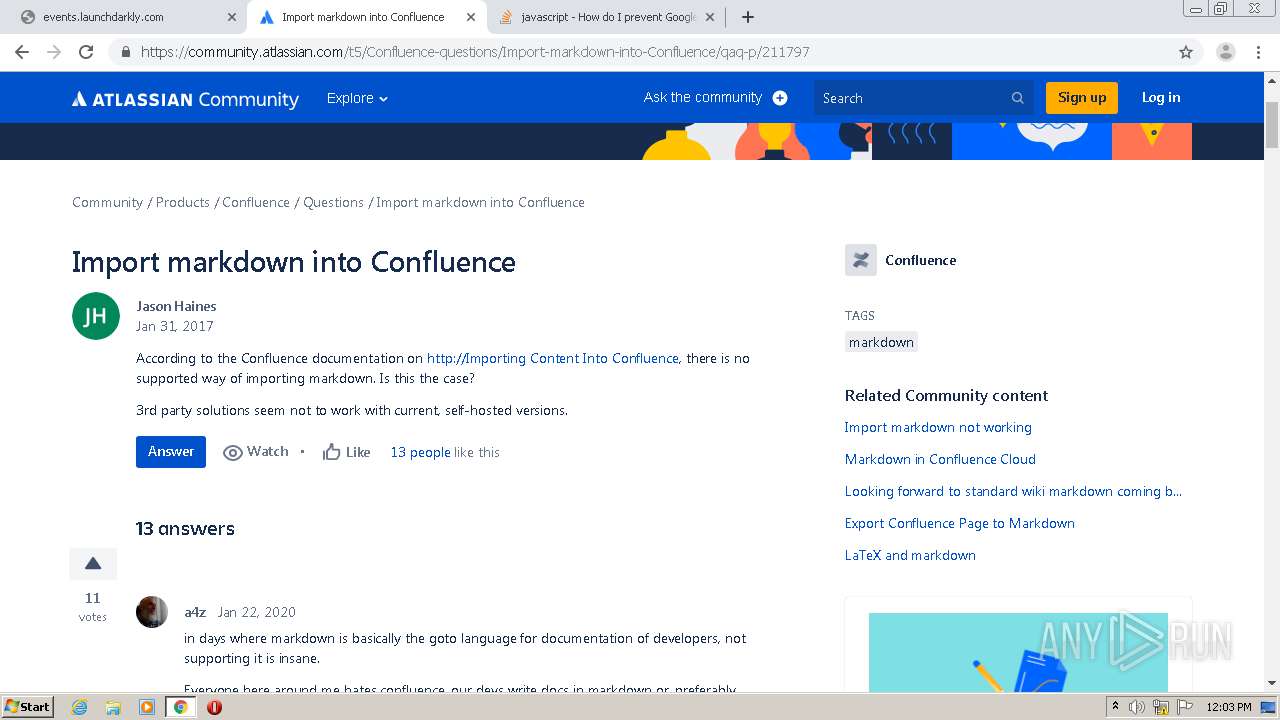Viewport: 1280px width, 720px height.
Task: Close the Import markdown into Confluence tab
Action: coord(470,17)
